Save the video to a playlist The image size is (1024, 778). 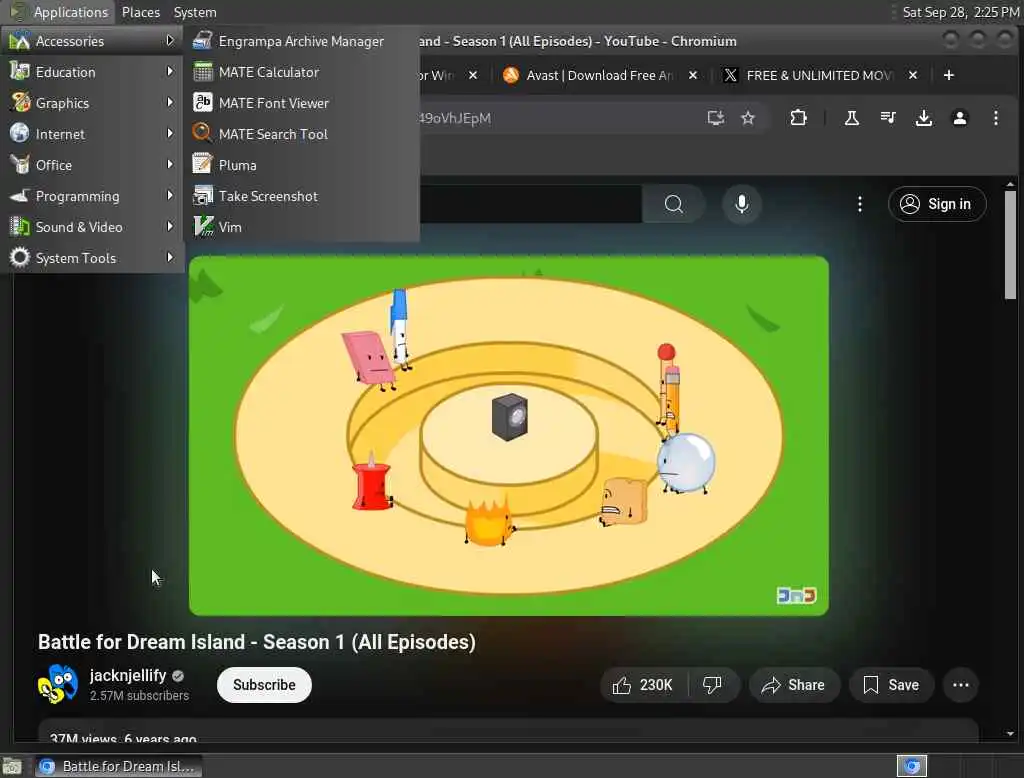pos(891,685)
